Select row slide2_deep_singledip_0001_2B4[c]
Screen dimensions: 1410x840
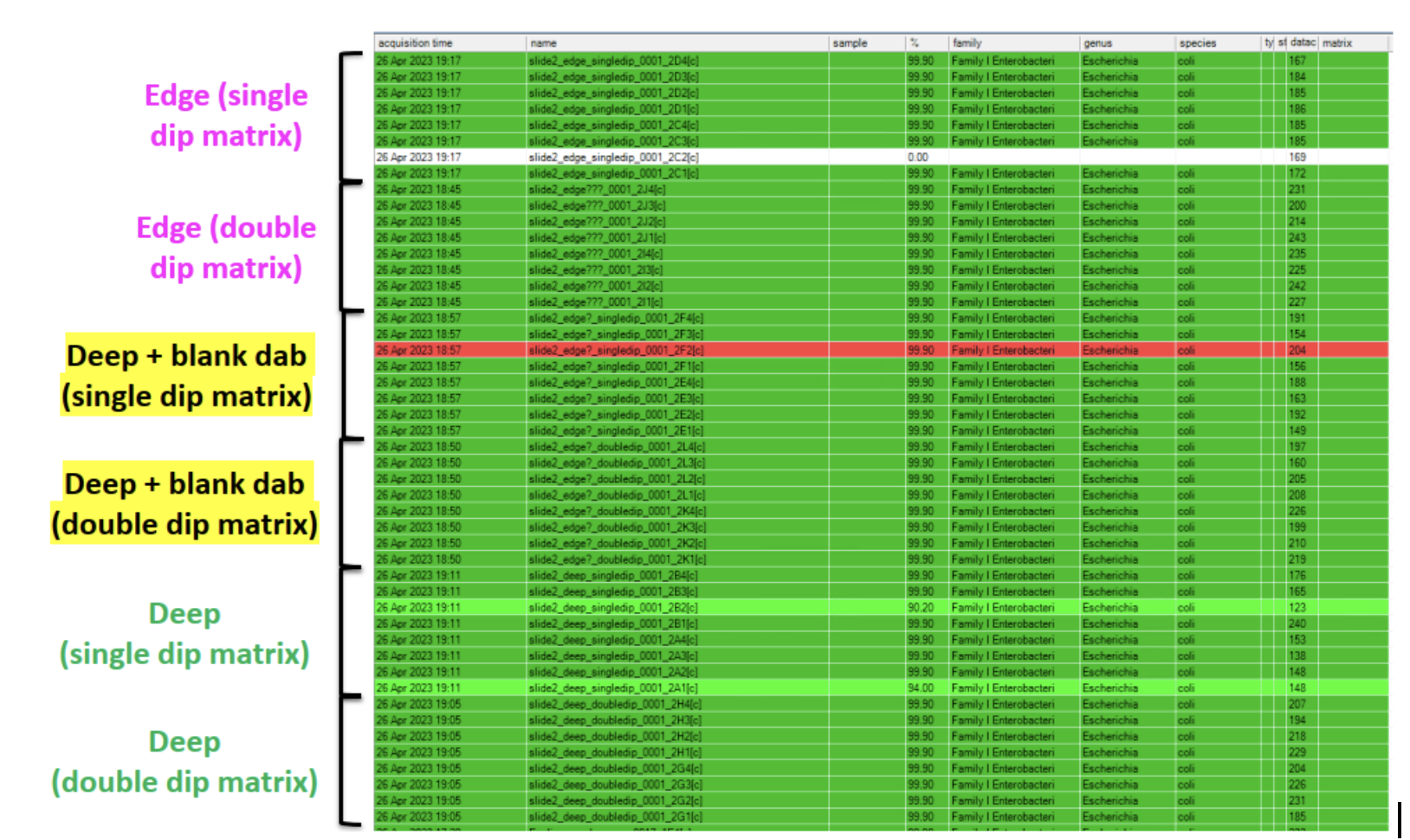[x=882, y=575]
